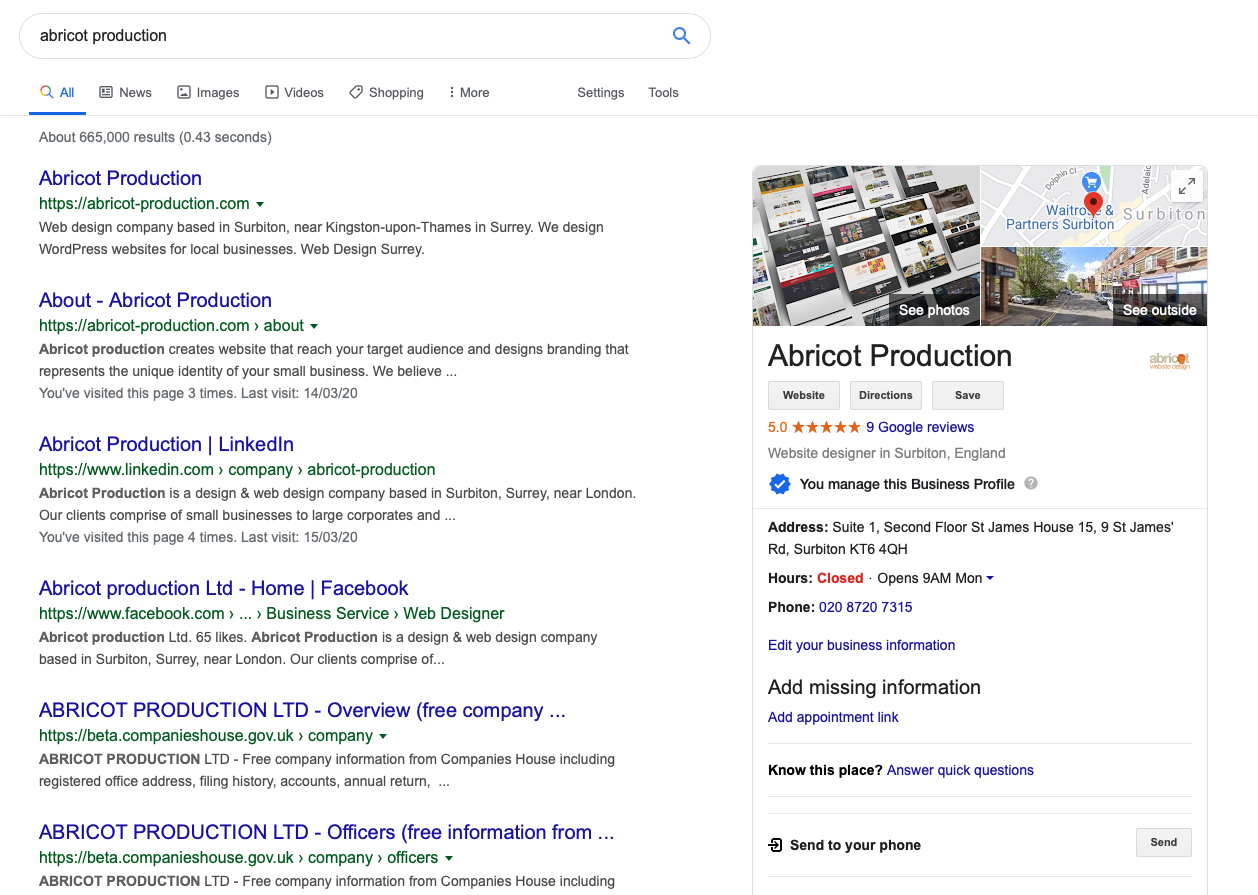The height and width of the screenshot is (895, 1258).
Task: Expand dropdown arrow after companieshouse › company URL
Action: (383, 736)
